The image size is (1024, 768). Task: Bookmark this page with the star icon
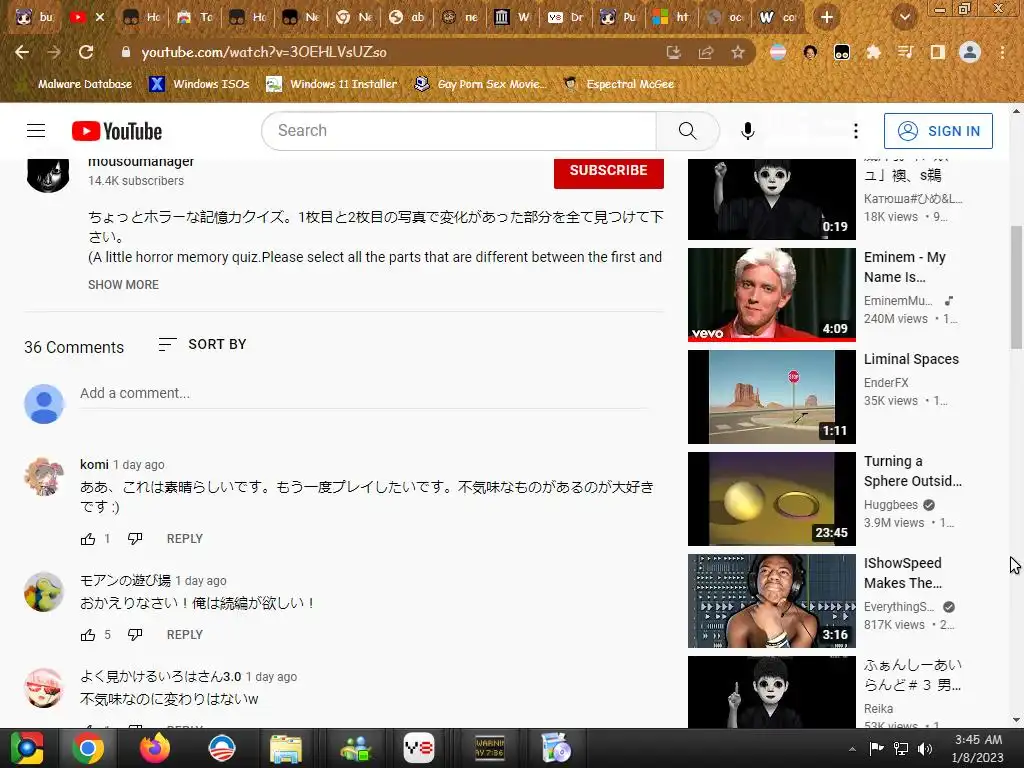pos(737,52)
